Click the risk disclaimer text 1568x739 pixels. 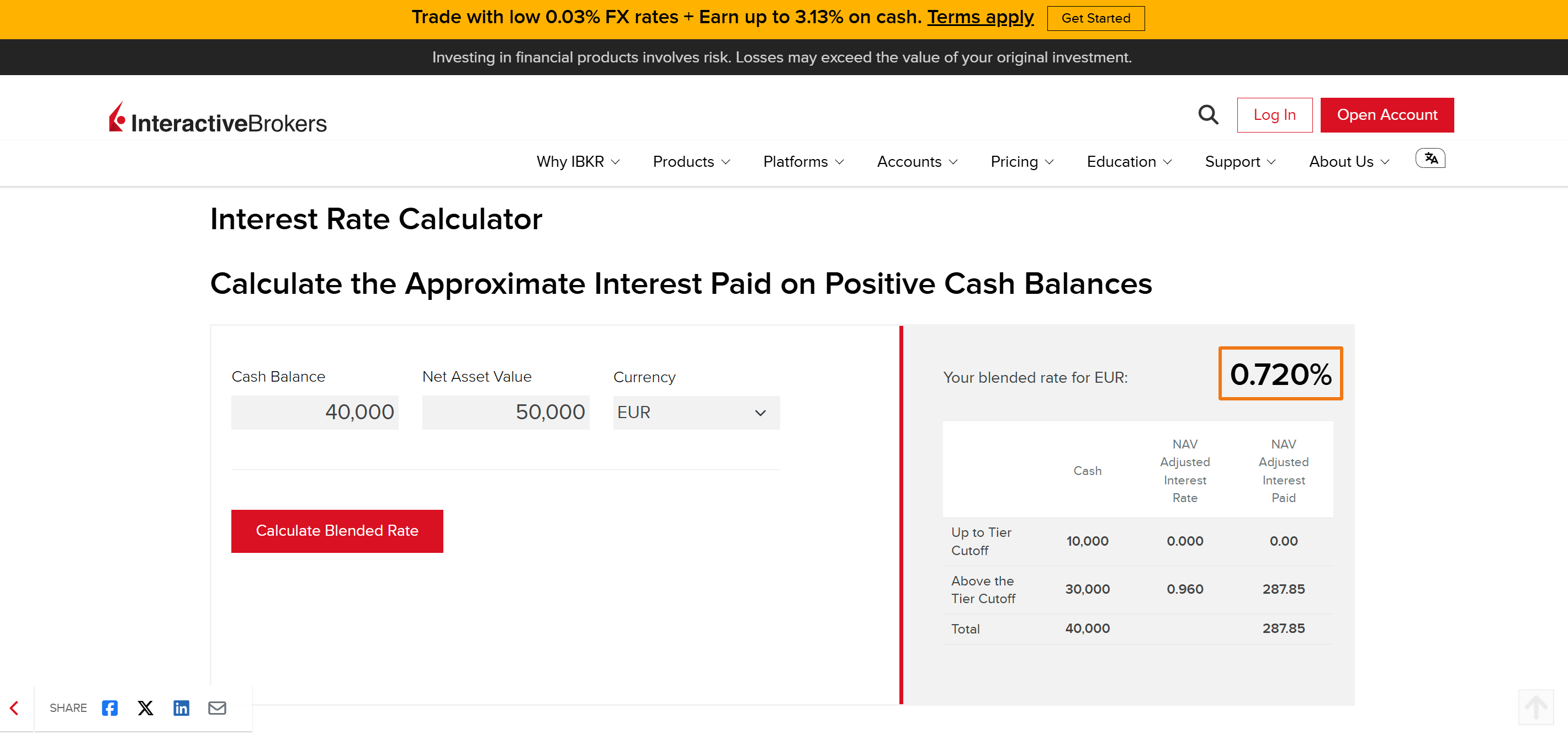782,57
